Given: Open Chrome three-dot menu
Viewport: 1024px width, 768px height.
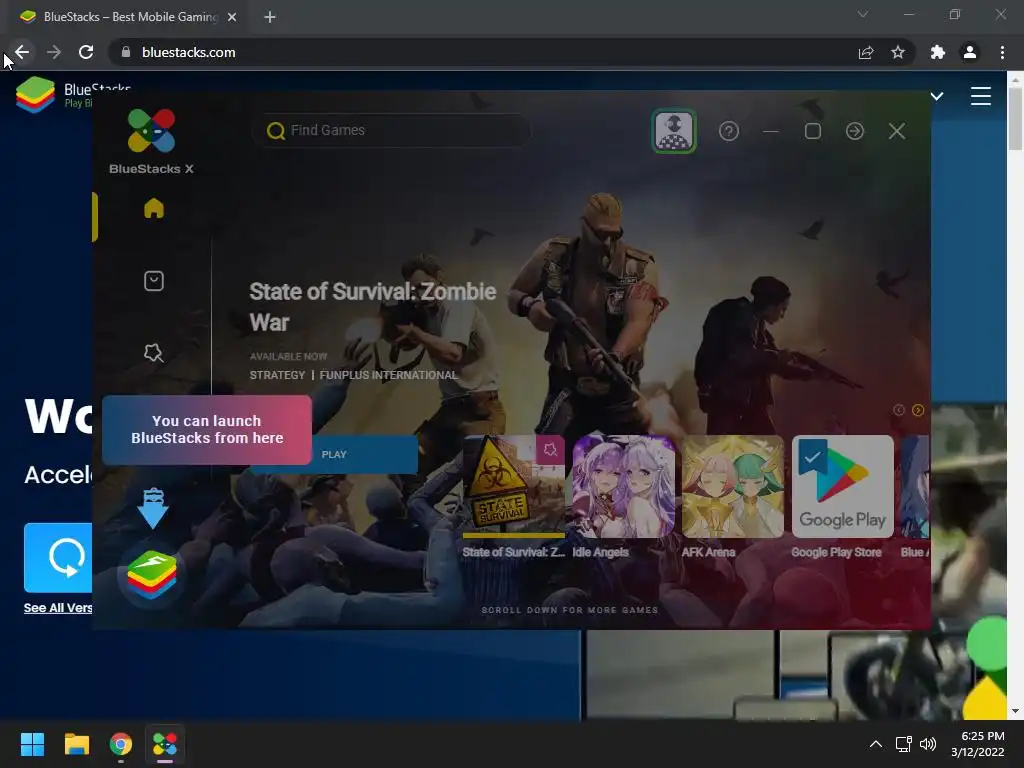Looking at the screenshot, I should coord(1002,52).
